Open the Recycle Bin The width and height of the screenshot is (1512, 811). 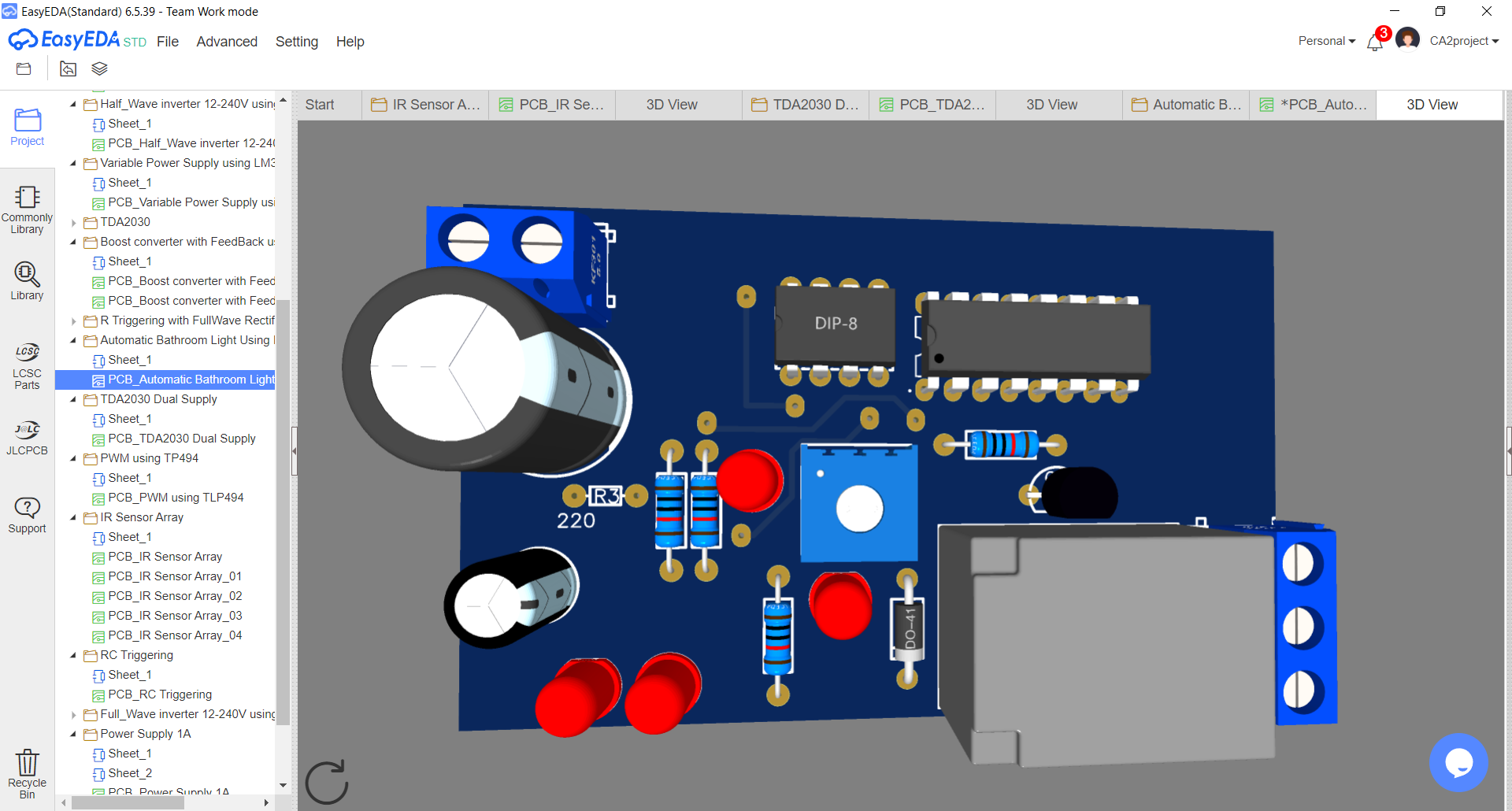click(27, 773)
